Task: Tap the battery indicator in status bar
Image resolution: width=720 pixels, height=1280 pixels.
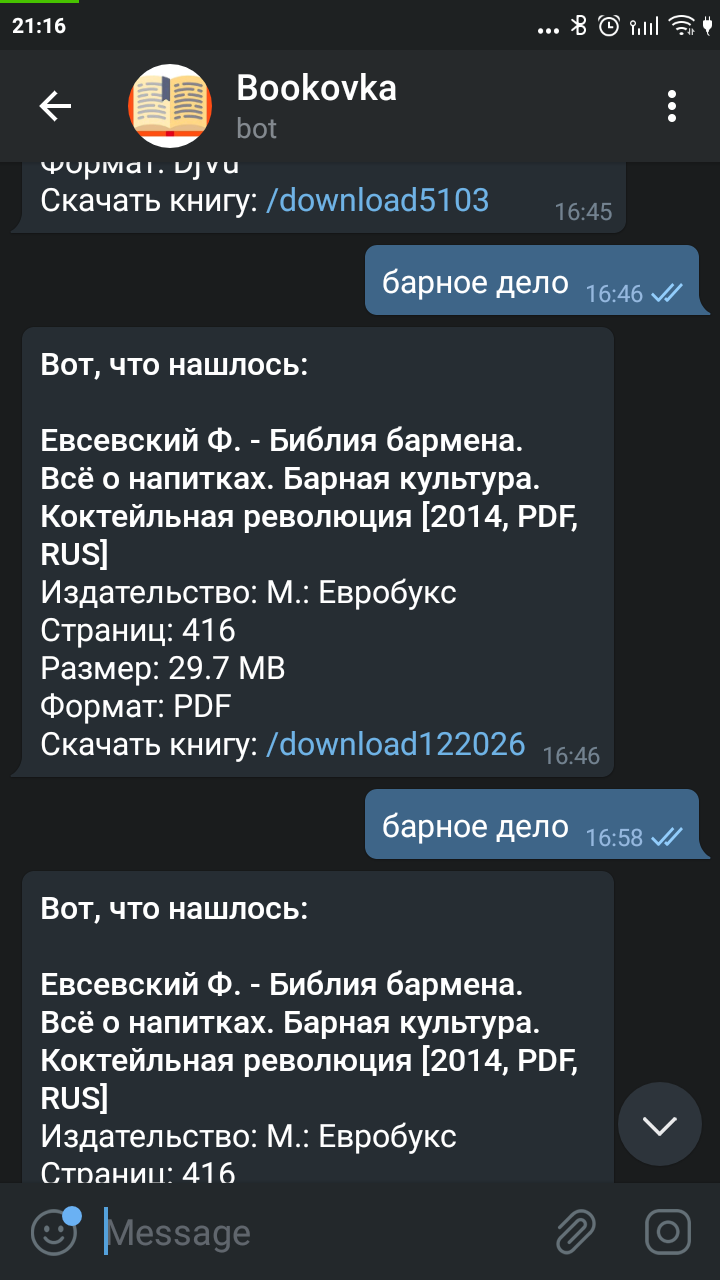Action: click(x=708, y=26)
